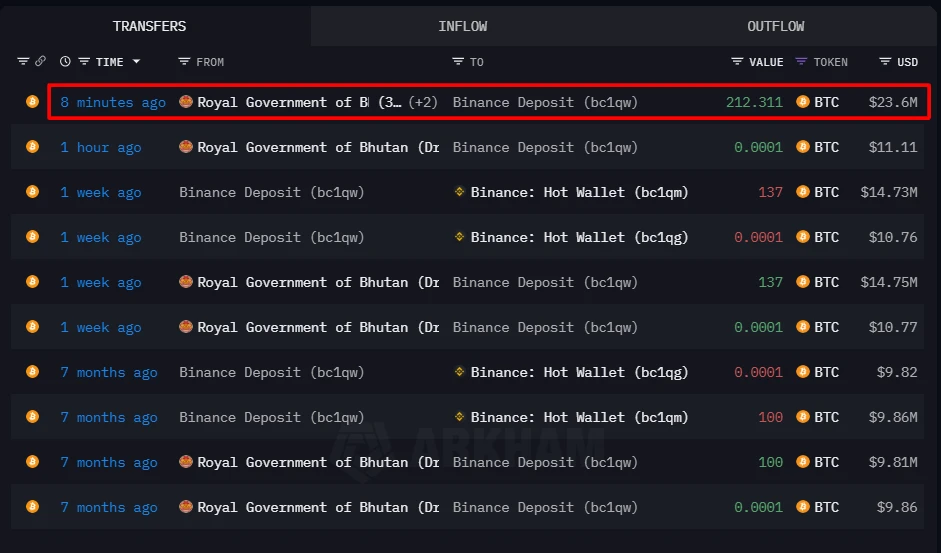Toggle the TIME sort arrow

pos(136,62)
